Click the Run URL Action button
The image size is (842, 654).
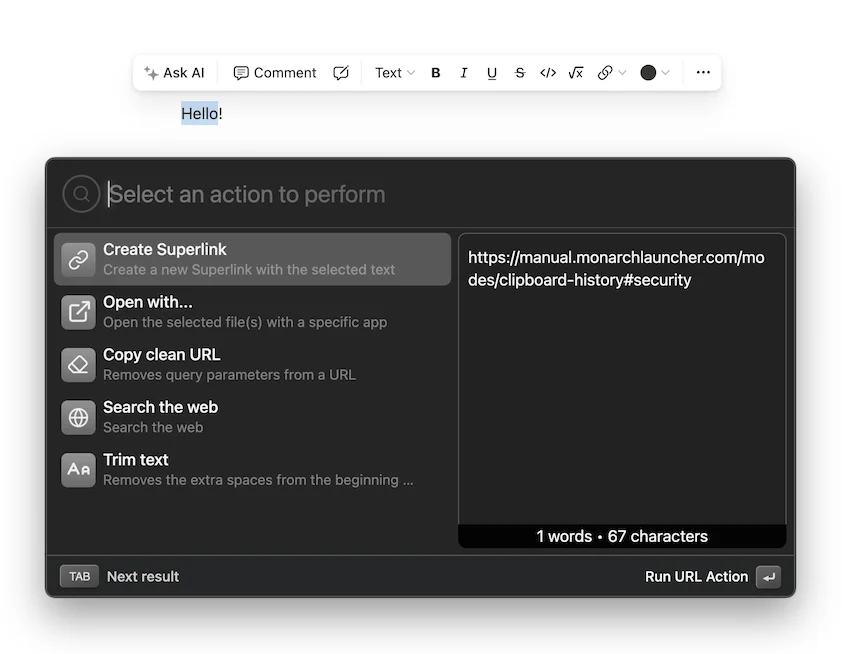(697, 576)
